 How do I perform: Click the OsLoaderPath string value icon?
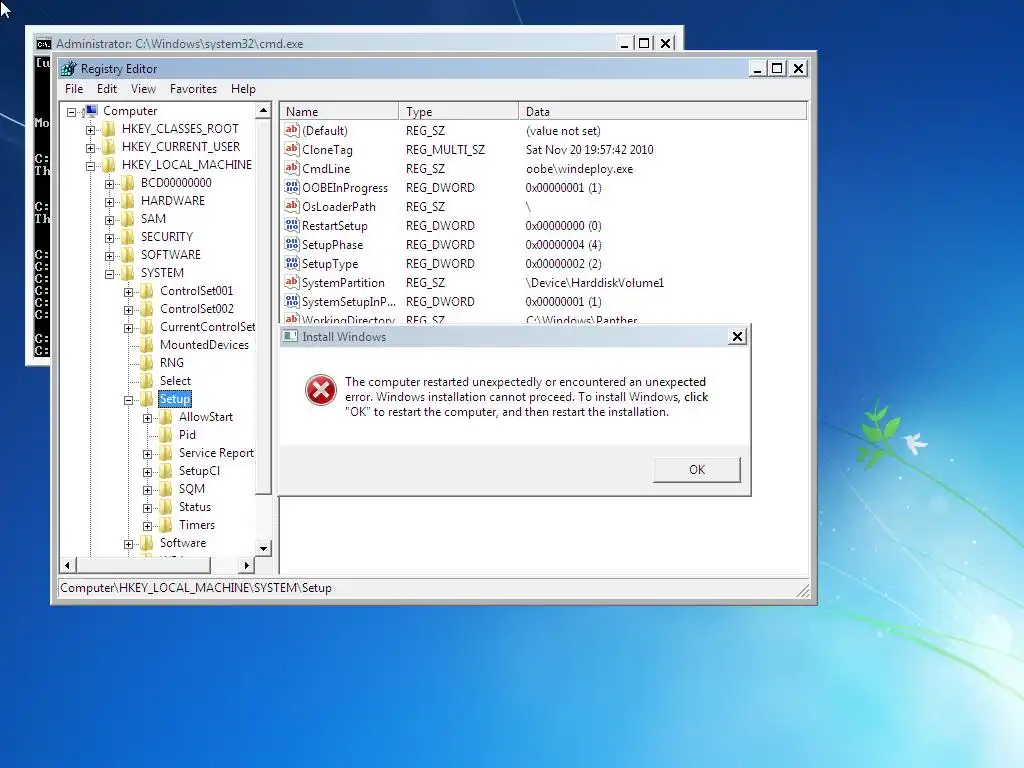pyautogui.click(x=292, y=206)
